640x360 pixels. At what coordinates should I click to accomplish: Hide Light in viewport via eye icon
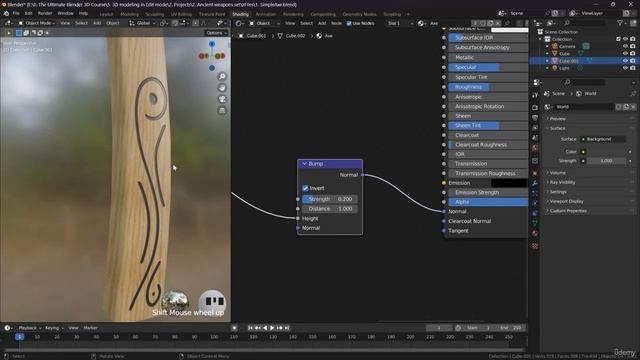point(625,68)
